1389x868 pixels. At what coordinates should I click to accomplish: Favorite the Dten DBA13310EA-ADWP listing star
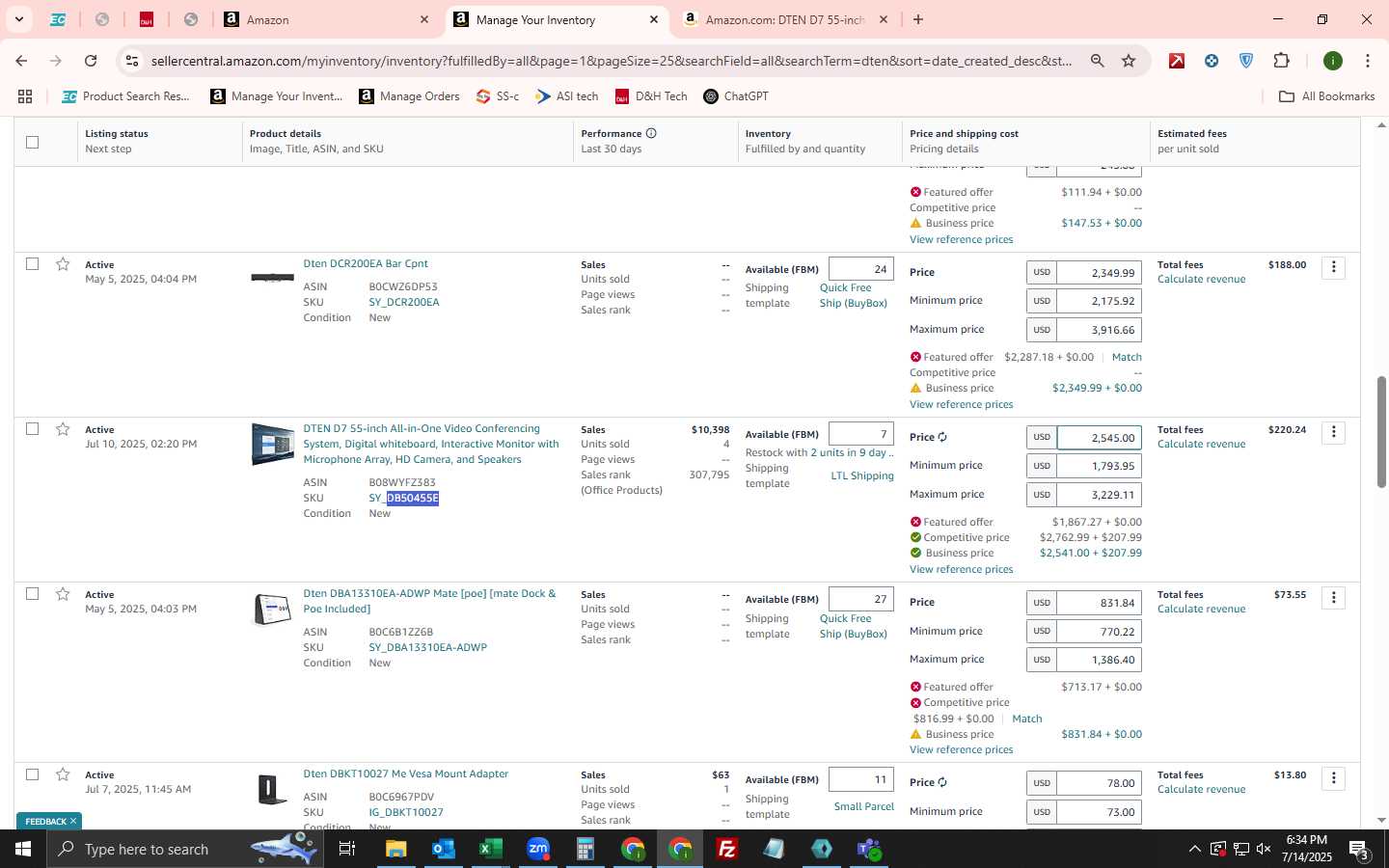pos(63,594)
